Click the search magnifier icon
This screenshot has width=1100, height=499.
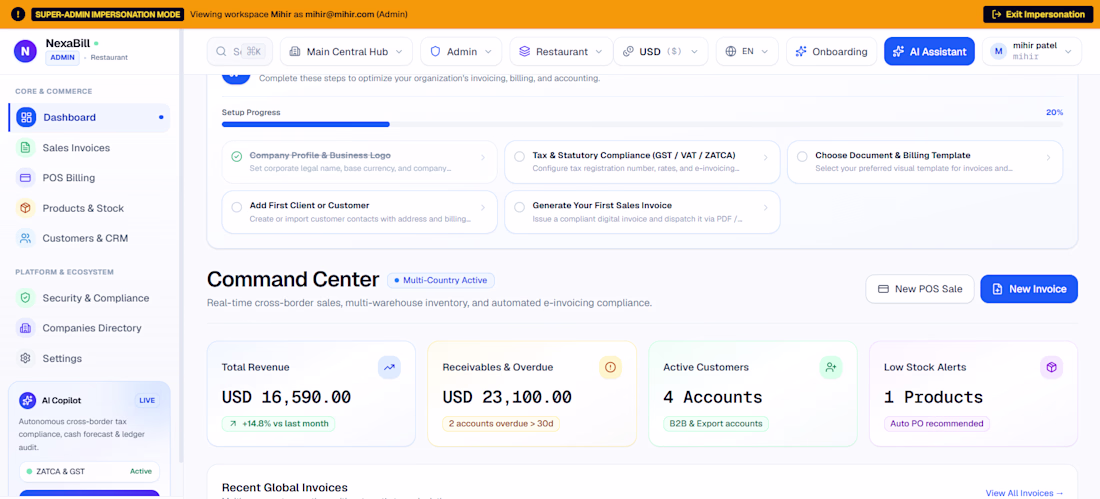(221, 51)
